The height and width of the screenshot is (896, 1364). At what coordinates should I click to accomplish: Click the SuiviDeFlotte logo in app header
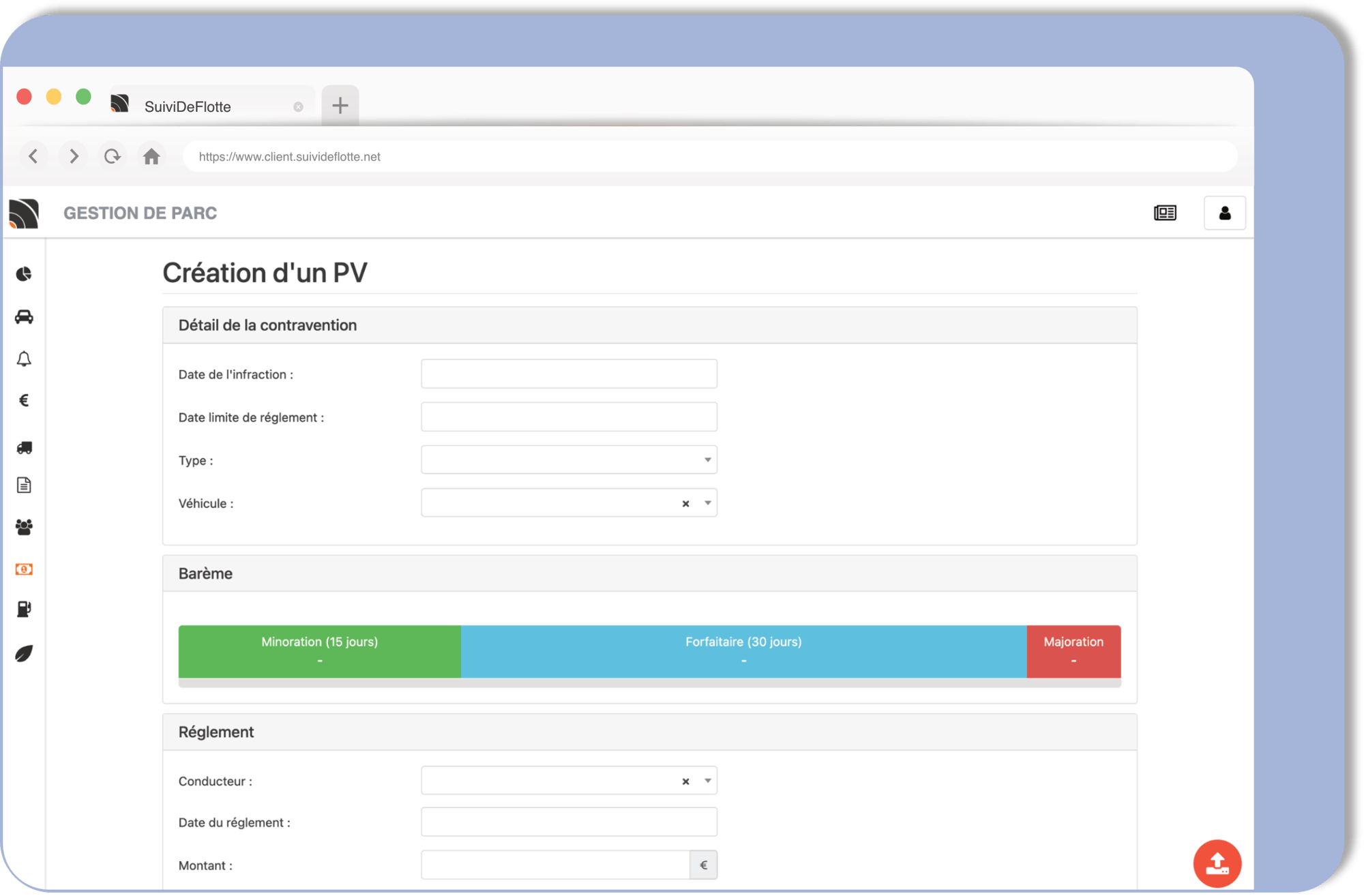coord(24,213)
